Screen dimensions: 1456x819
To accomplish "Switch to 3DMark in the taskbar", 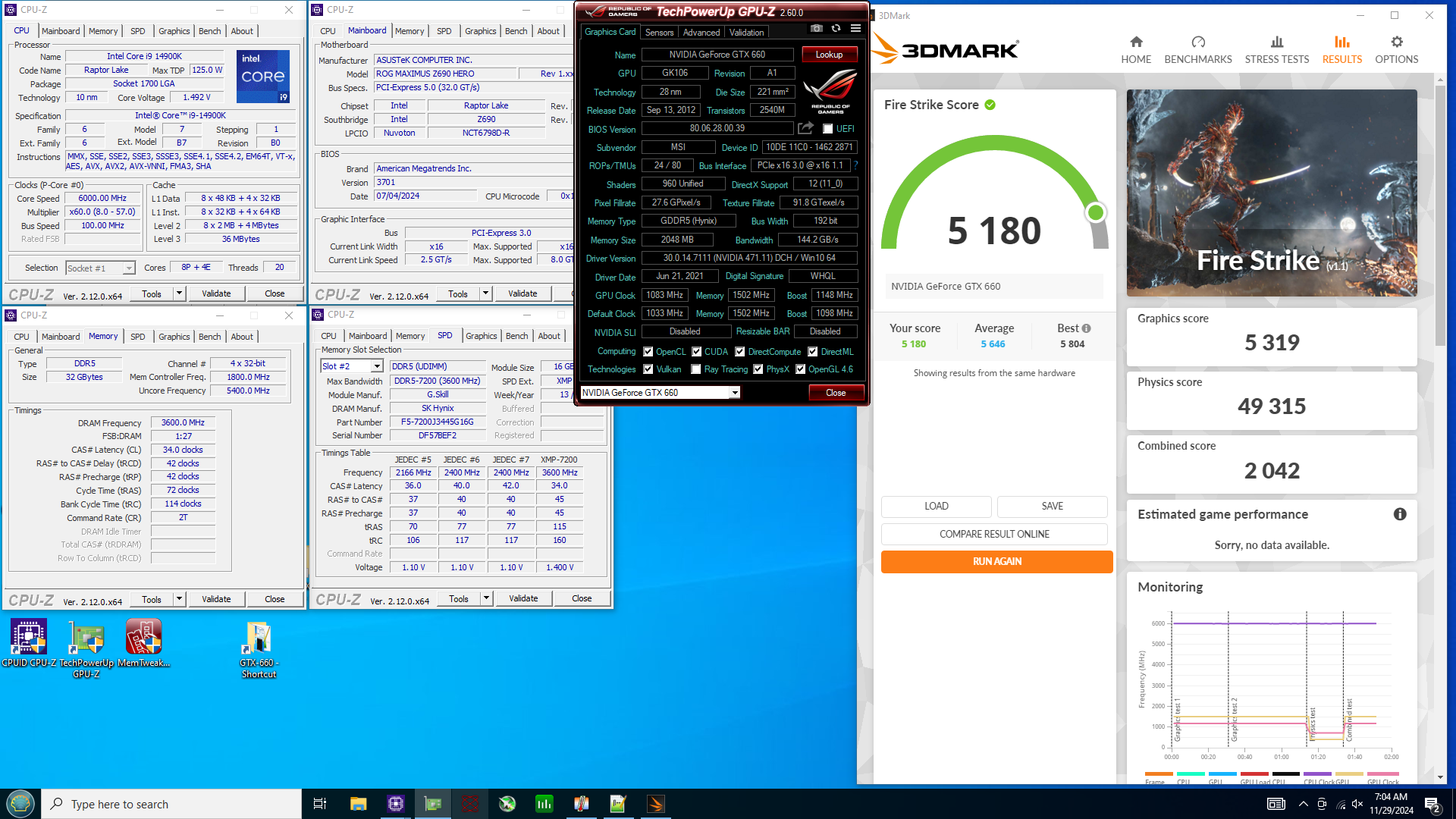I will click(656, 804).
